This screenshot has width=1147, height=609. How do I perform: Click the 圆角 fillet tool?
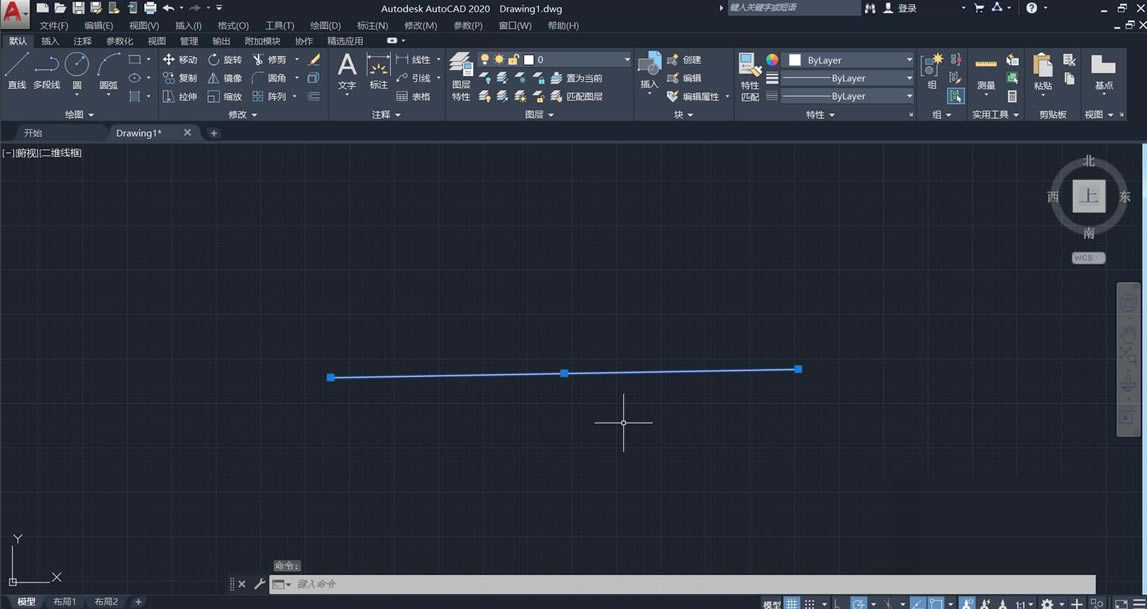point(269,78)
